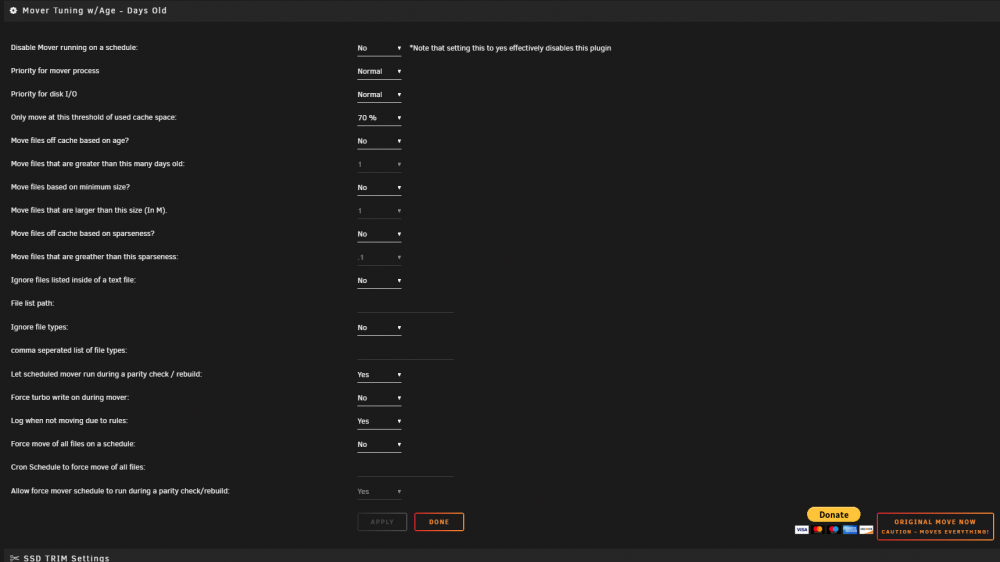Open the 'Disable Mover running on a schedule' dropdown
This screenshot has height=562, width=1000.
379,48
